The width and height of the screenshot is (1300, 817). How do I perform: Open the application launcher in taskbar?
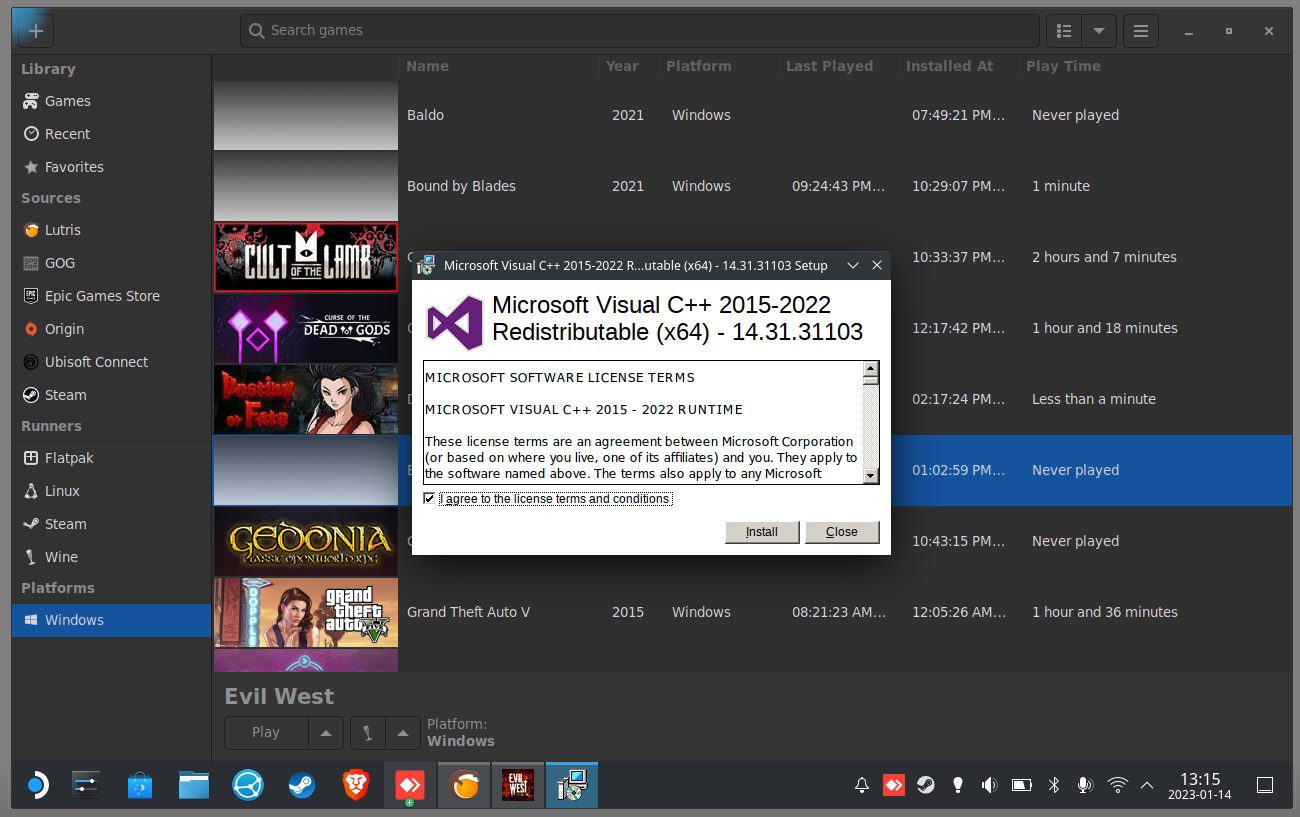[x=36, y=786]
